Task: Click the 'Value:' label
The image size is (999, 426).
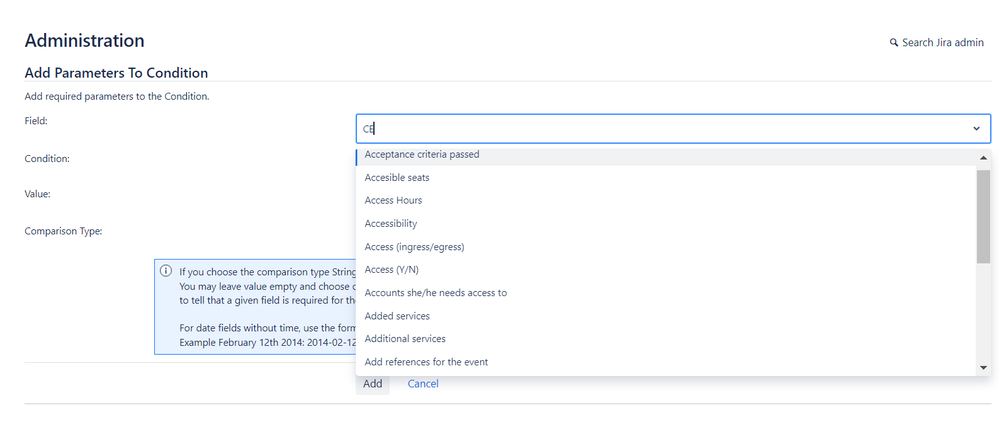Action: [38, 194]
